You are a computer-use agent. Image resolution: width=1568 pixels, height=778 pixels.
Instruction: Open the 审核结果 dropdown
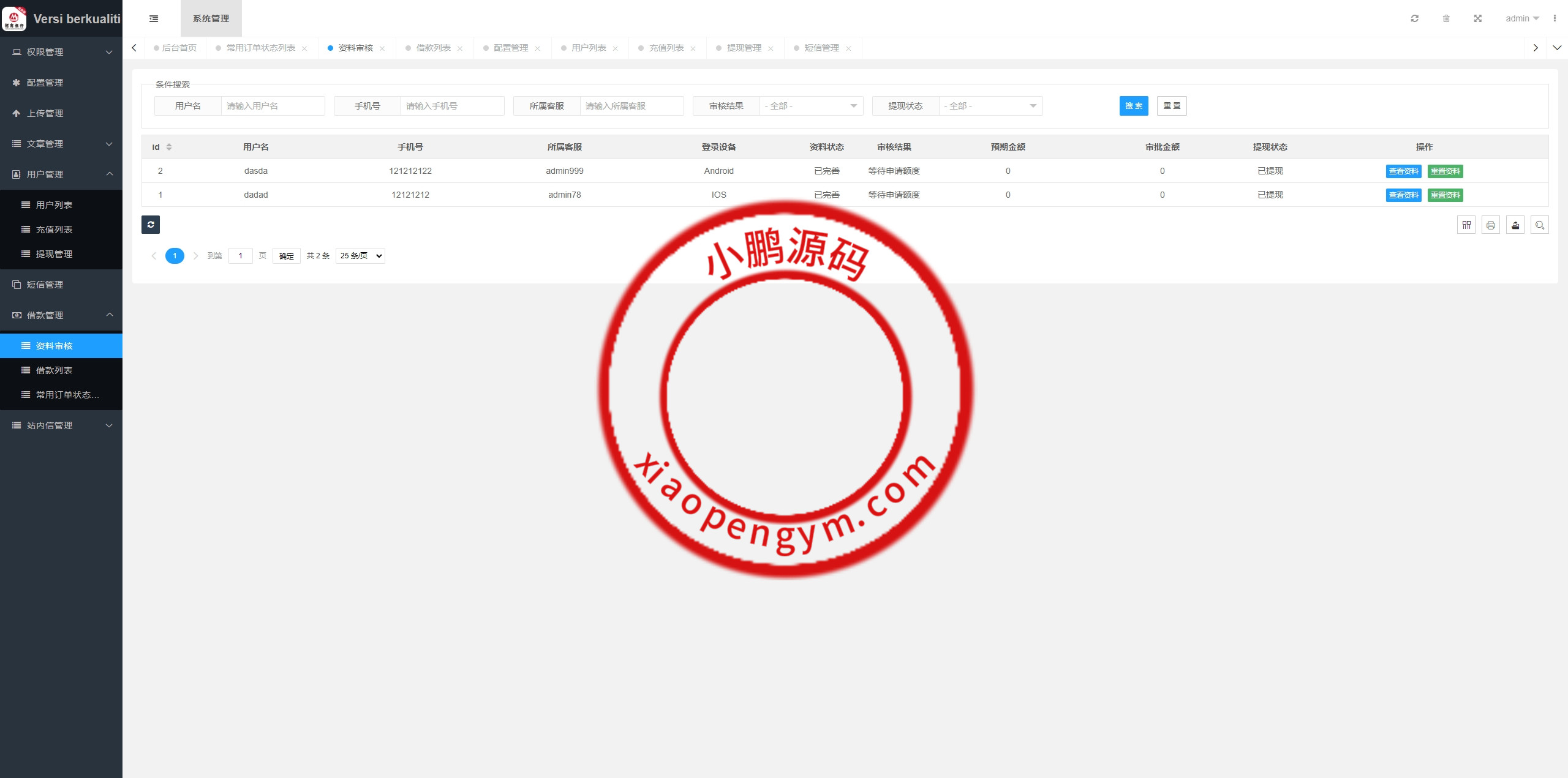[811, 106]
